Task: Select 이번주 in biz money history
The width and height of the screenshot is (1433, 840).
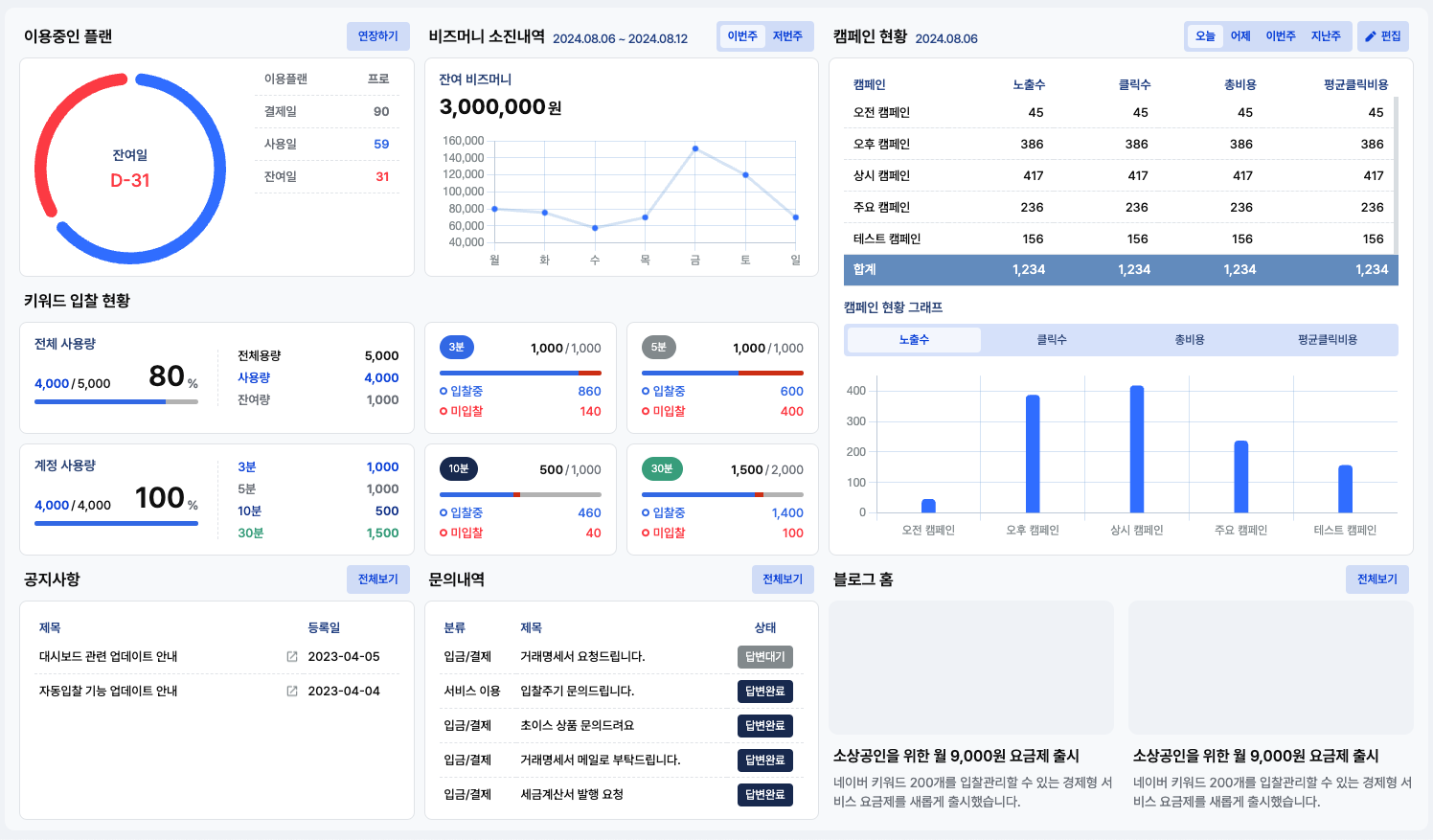Action: [742, 36]
